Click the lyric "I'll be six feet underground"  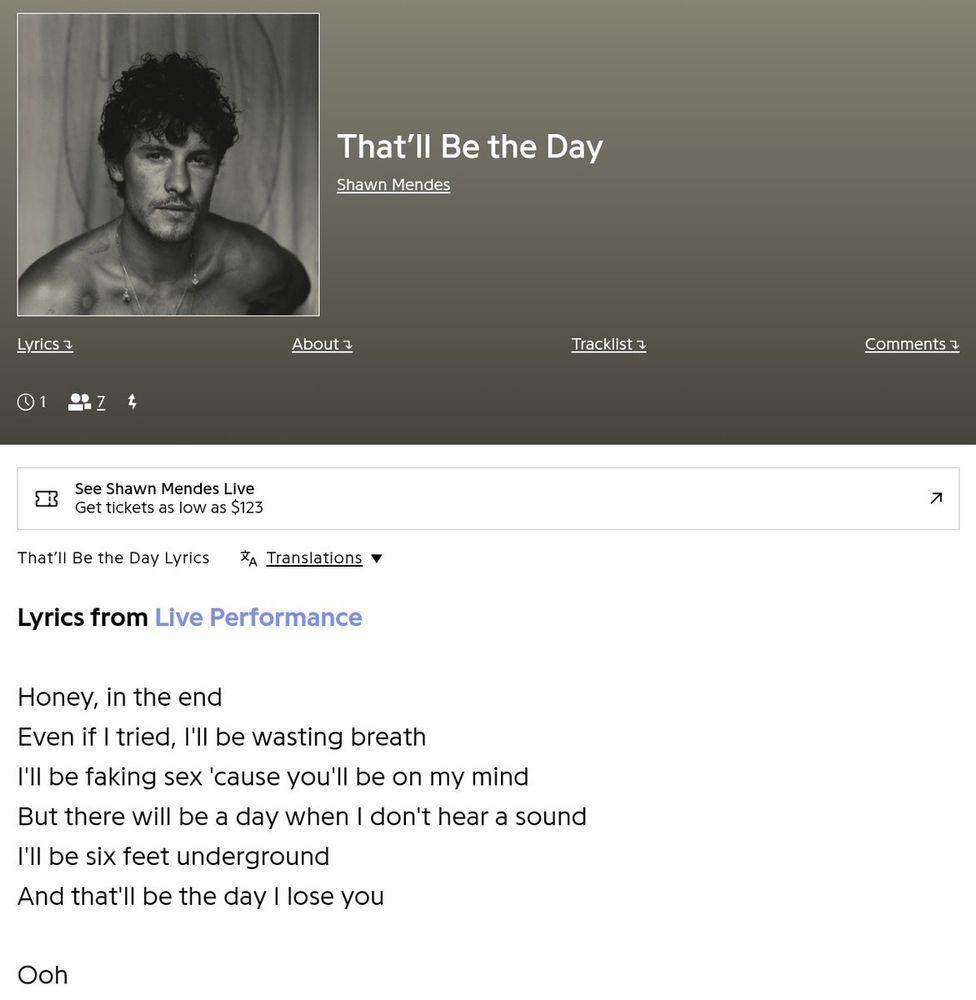click(173, 857)
